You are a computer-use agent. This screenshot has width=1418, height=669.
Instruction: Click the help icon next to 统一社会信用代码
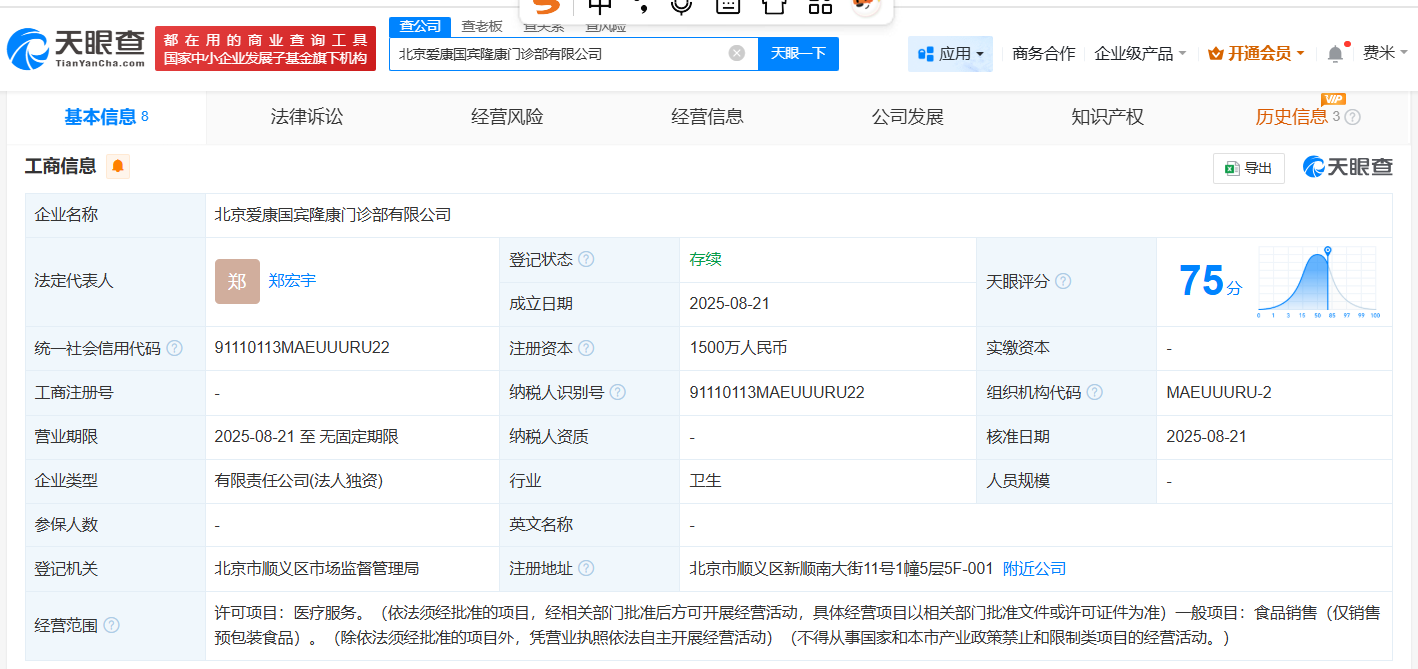(x=175, y=349)
